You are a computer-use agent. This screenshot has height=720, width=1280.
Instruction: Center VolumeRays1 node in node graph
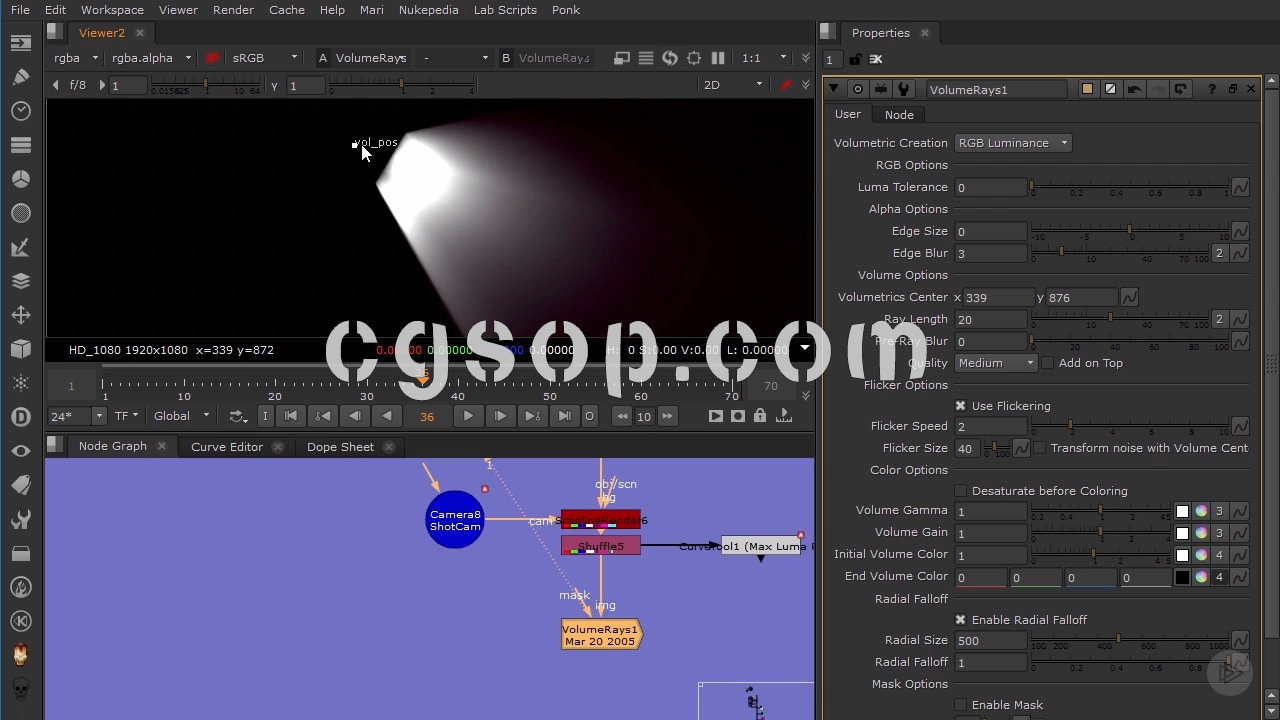click(x=857, y=89)
